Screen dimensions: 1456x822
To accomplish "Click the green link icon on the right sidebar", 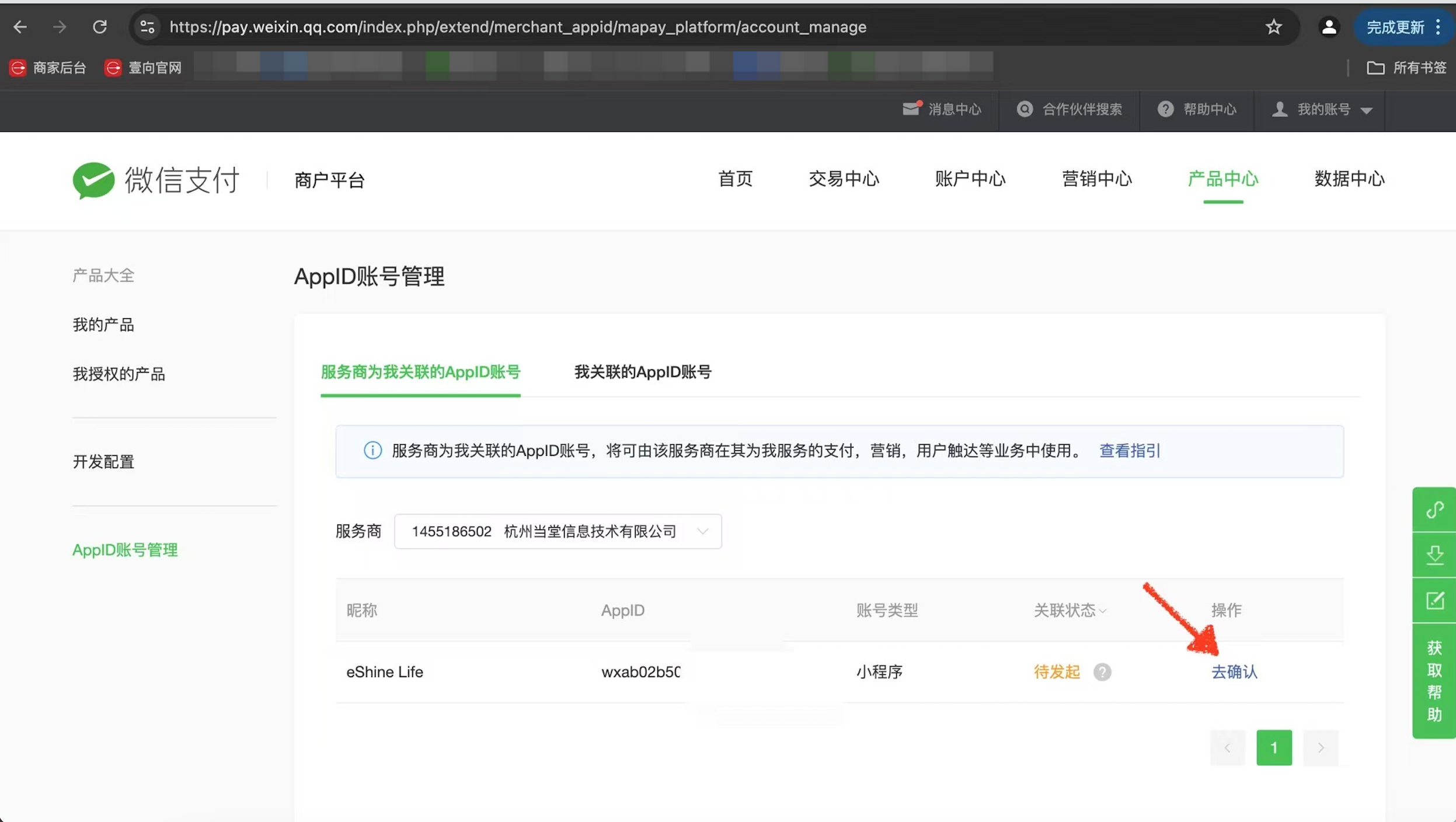I will pyautogui.click(x=1434, y=510).
